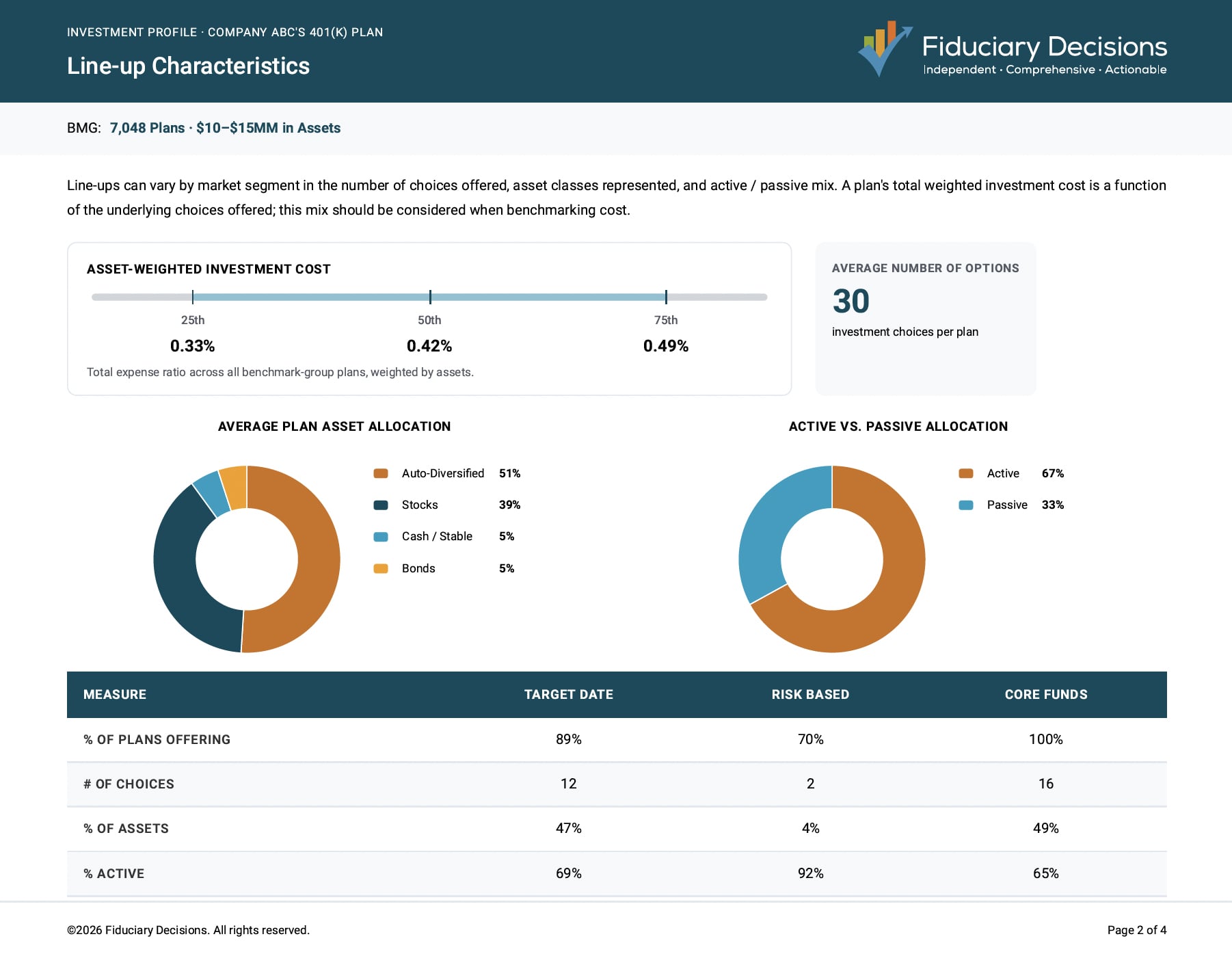Click the "% OF PLANS OFFERING" row label
The height and width of the screenshot is (956, 1232).
pyautogui.click(x=157, y=740)
